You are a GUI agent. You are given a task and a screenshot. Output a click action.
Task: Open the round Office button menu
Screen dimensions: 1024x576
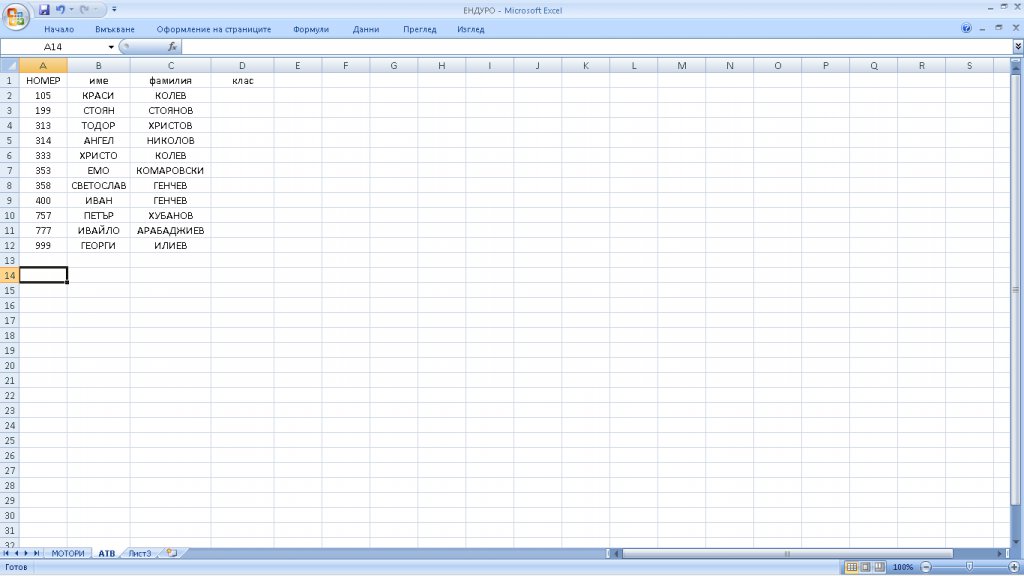pyautogui.click(x=17, y=17)
